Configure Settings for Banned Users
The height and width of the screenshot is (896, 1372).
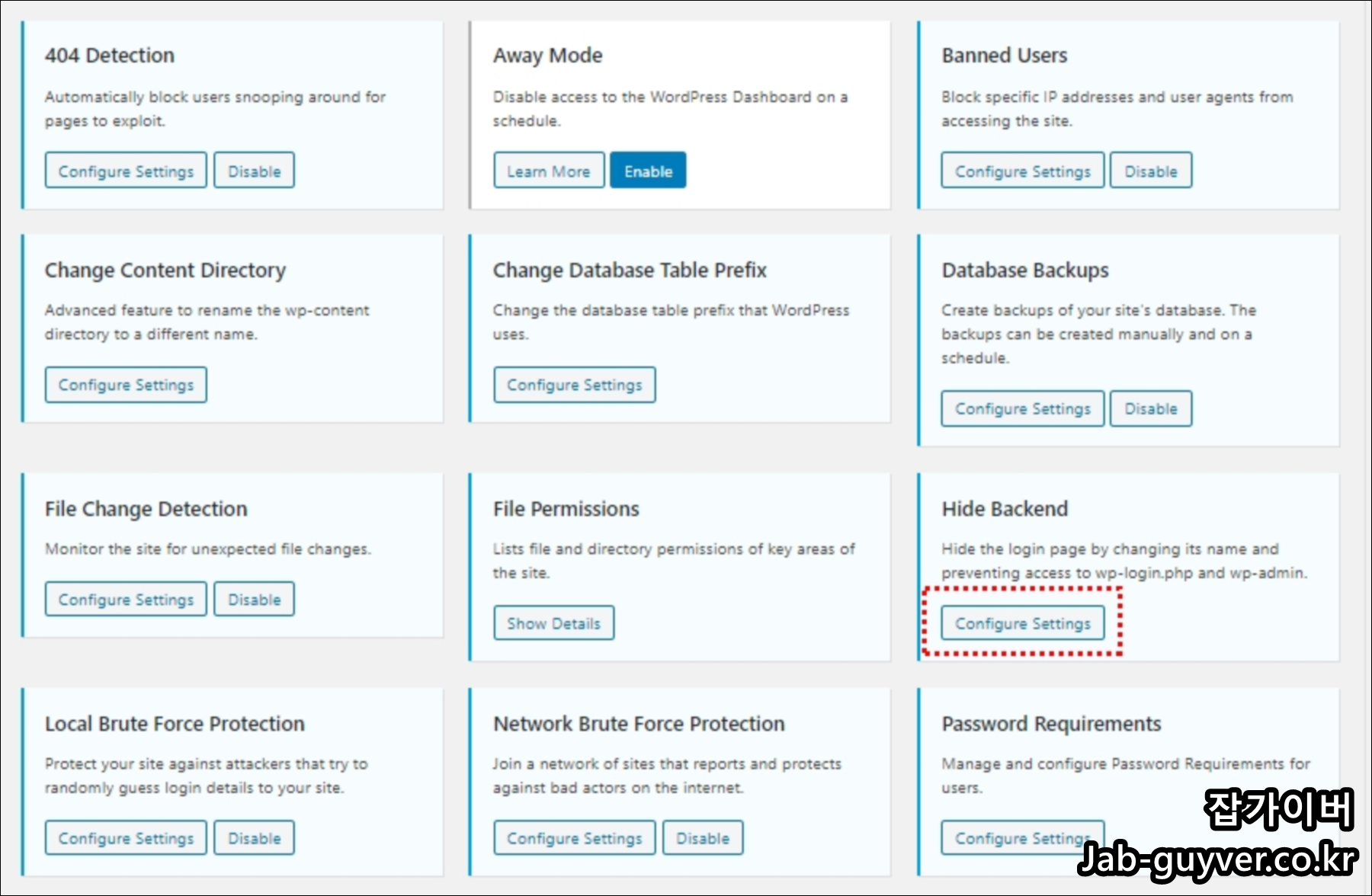(1022, 171)
